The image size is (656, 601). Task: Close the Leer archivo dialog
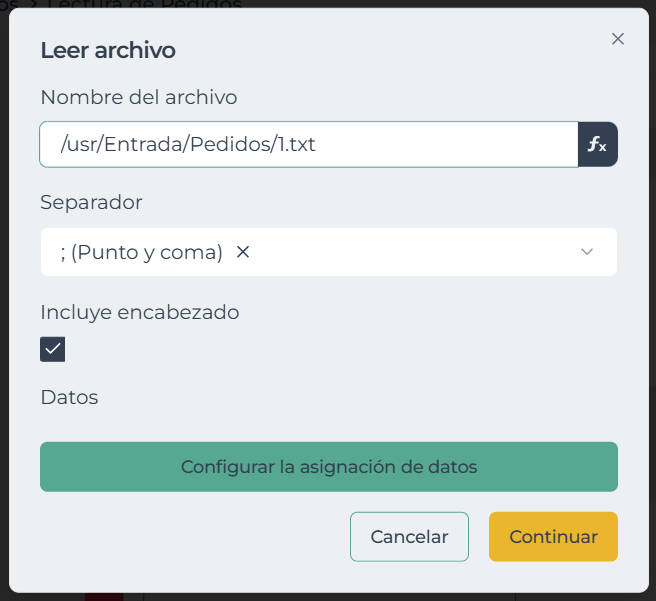[617, 39]
